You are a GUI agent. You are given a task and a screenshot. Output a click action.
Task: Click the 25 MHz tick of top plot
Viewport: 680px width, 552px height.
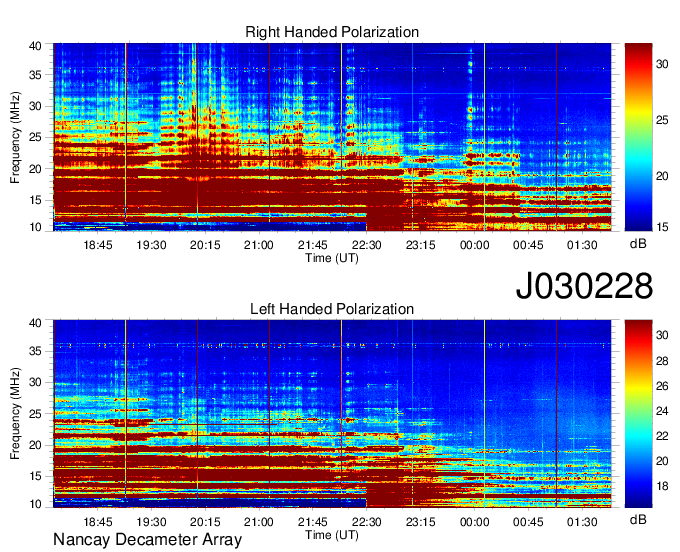point(35,137)
